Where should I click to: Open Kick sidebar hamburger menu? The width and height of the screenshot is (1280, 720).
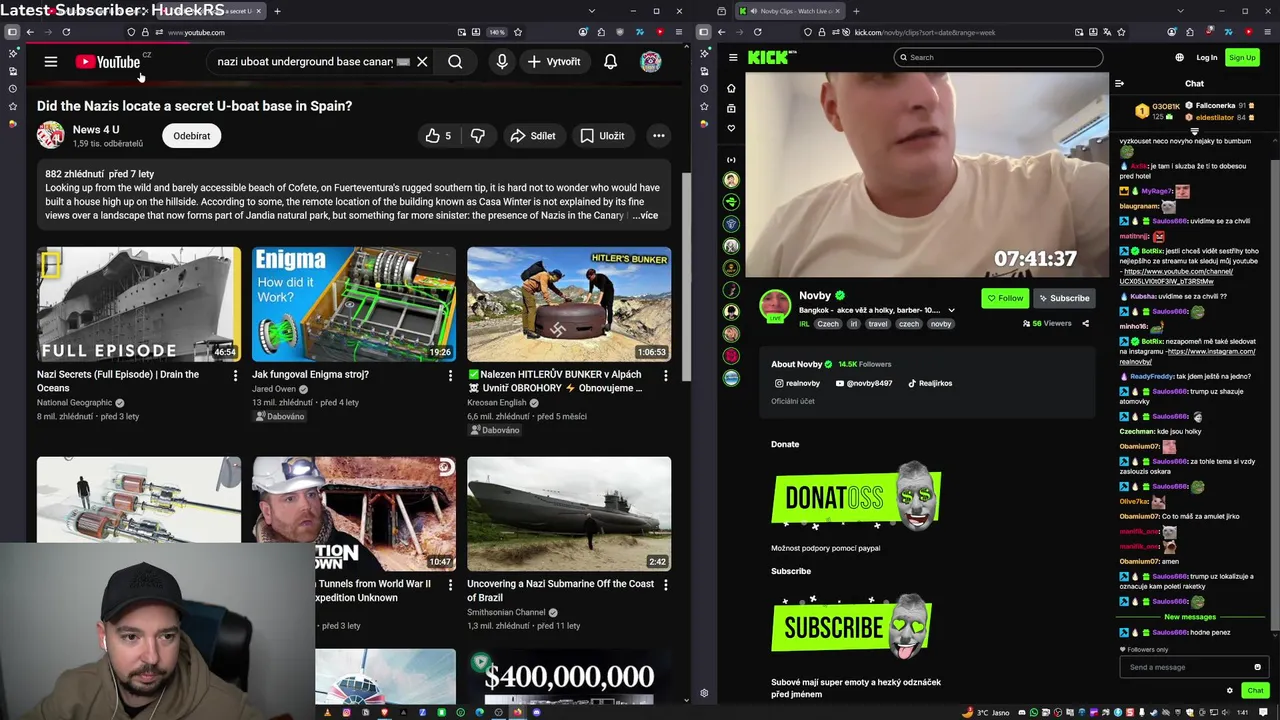(x=733, y=58)
